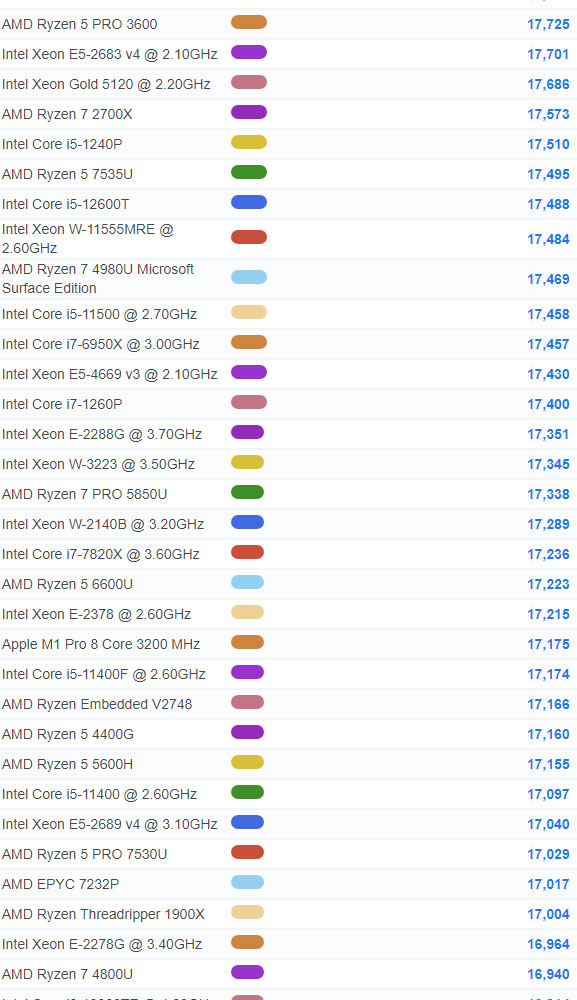The width and height of the screenshot is (577, 1000).
Task: Click the 16,964 score value
Action: 548,944
